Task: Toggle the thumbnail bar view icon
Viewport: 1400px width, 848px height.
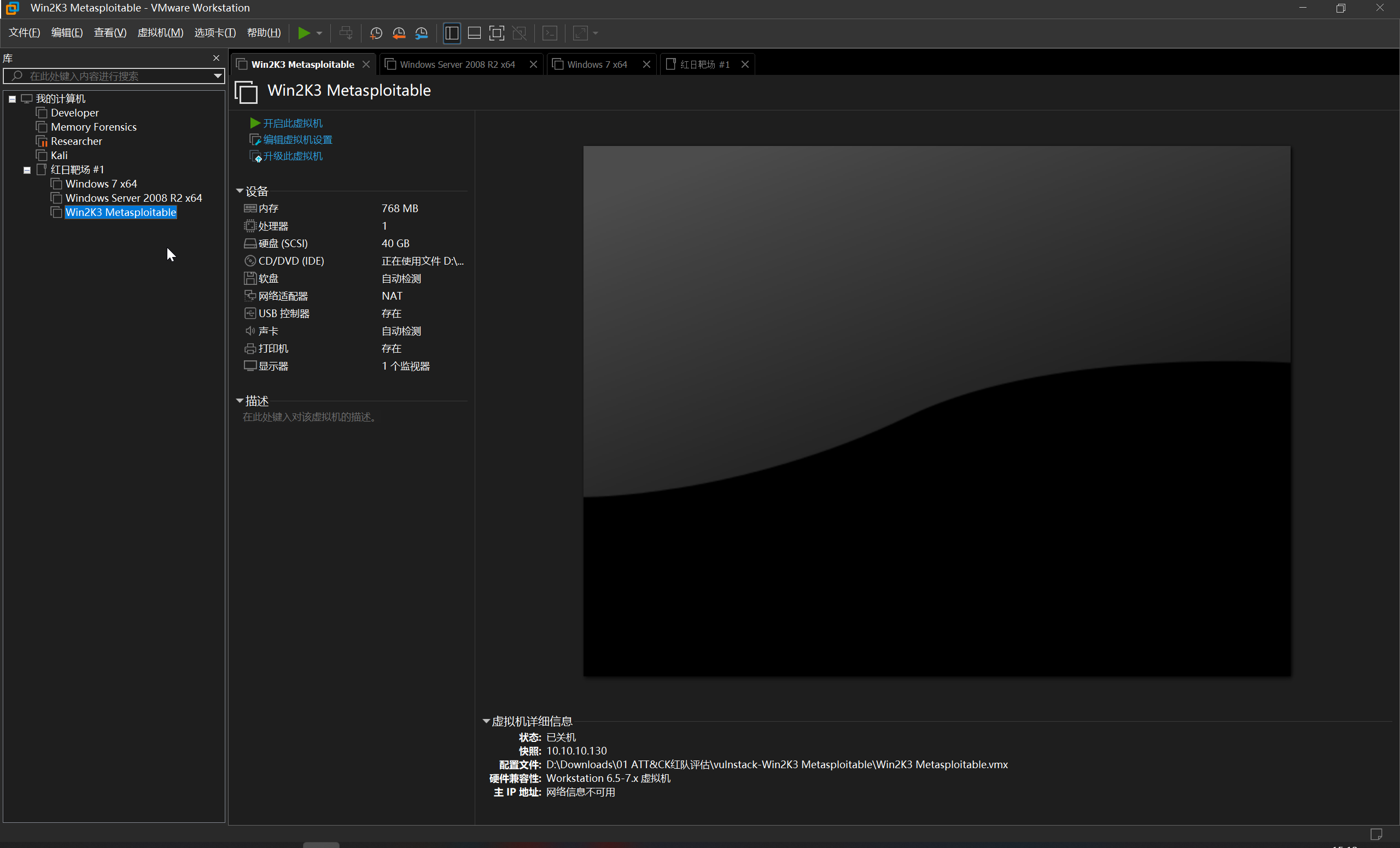Action: tap(474, 33)
